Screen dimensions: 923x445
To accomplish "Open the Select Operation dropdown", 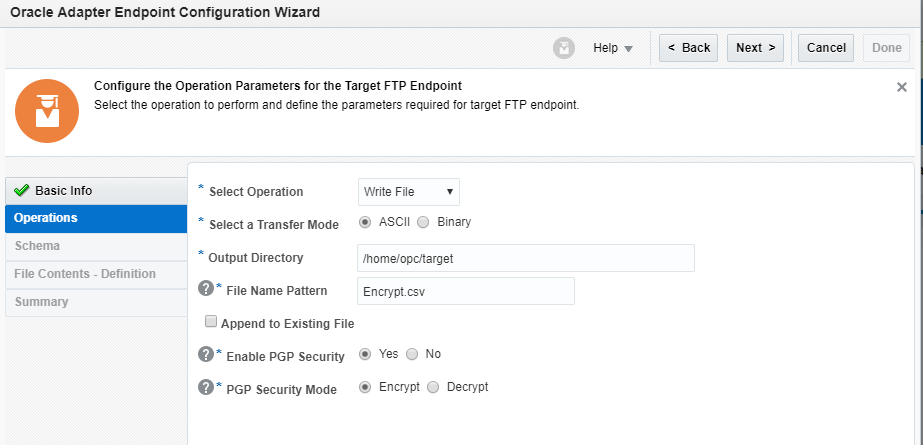I will click(408, 191).
